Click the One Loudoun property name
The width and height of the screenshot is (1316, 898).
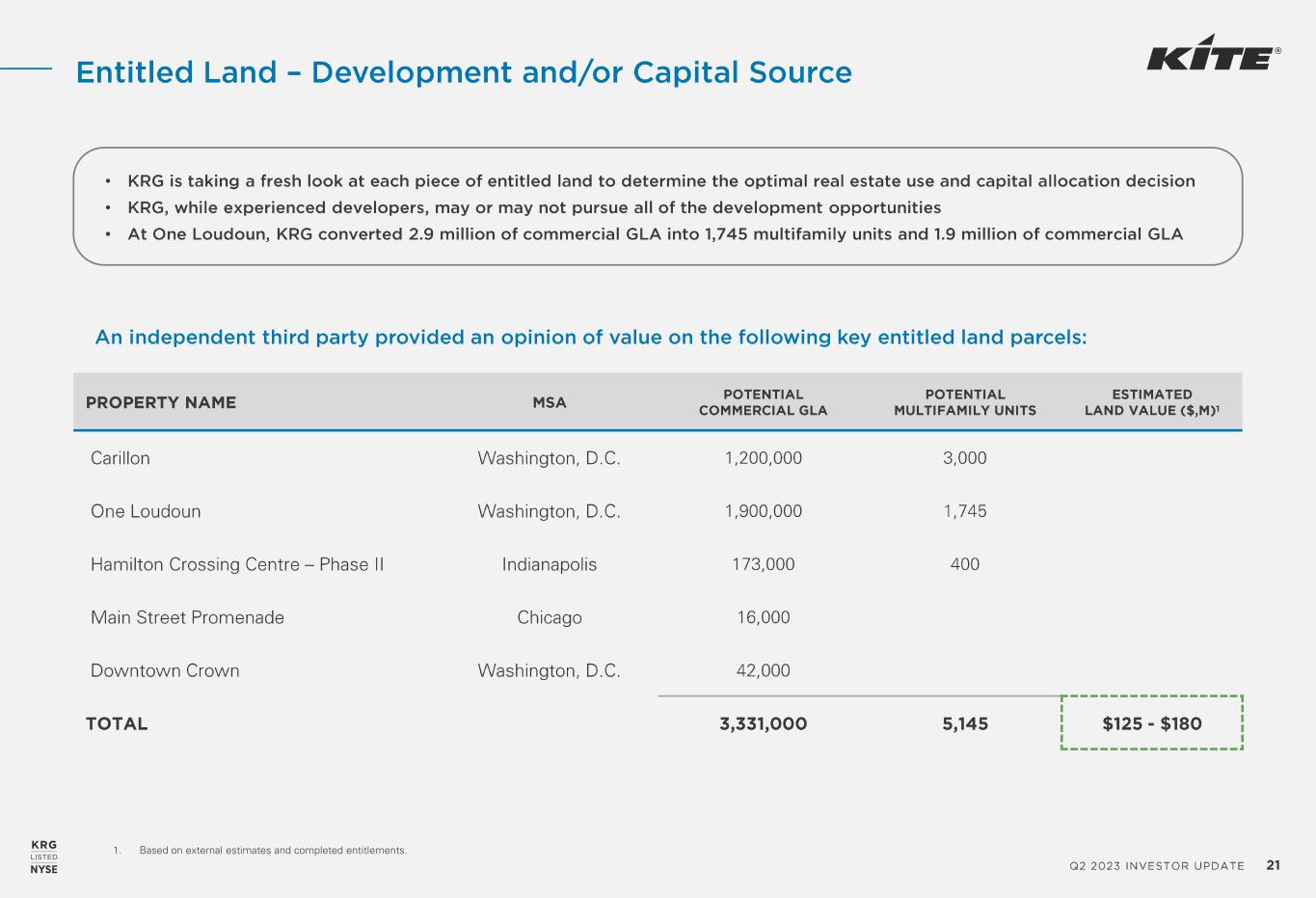(x=146, y=511)
